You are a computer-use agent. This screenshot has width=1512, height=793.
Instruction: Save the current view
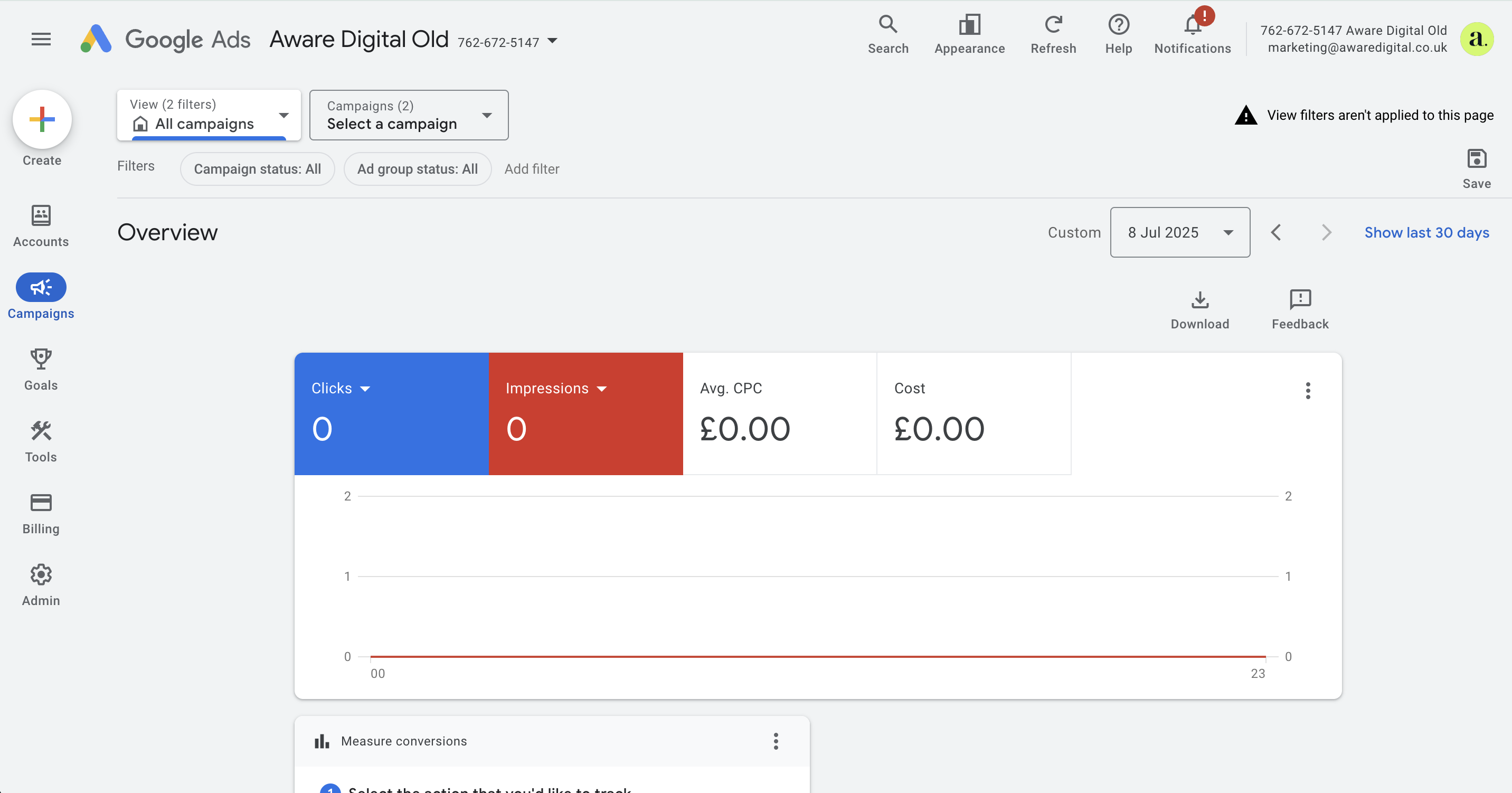click(x=1476, y=169)
